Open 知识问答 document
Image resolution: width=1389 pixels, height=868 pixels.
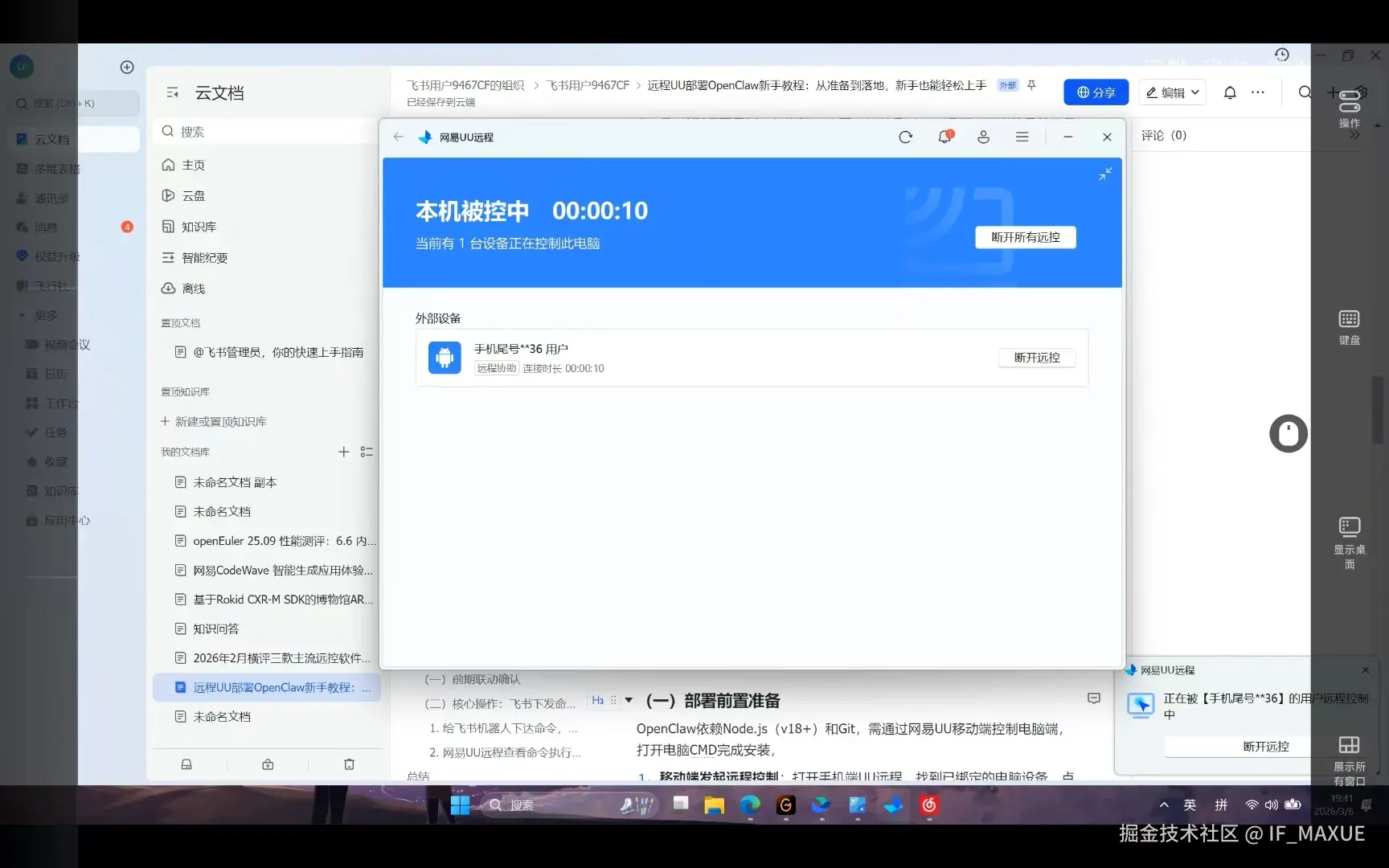pos(207,628)
